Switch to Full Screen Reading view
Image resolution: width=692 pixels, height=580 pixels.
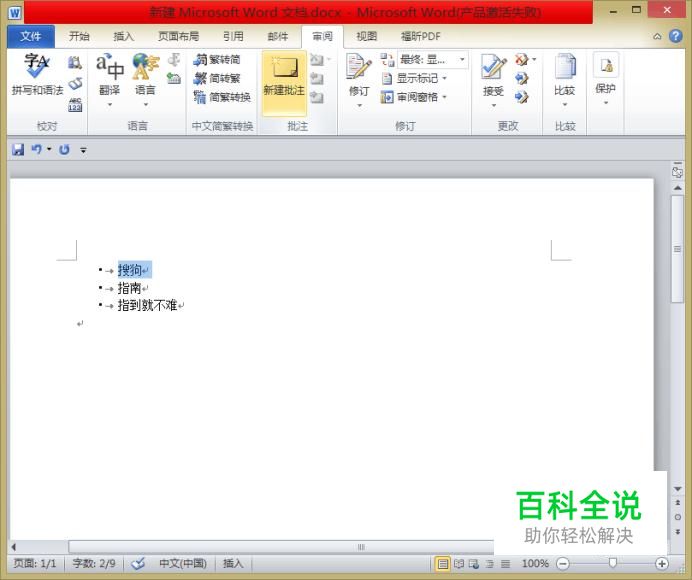coord(459,564)
